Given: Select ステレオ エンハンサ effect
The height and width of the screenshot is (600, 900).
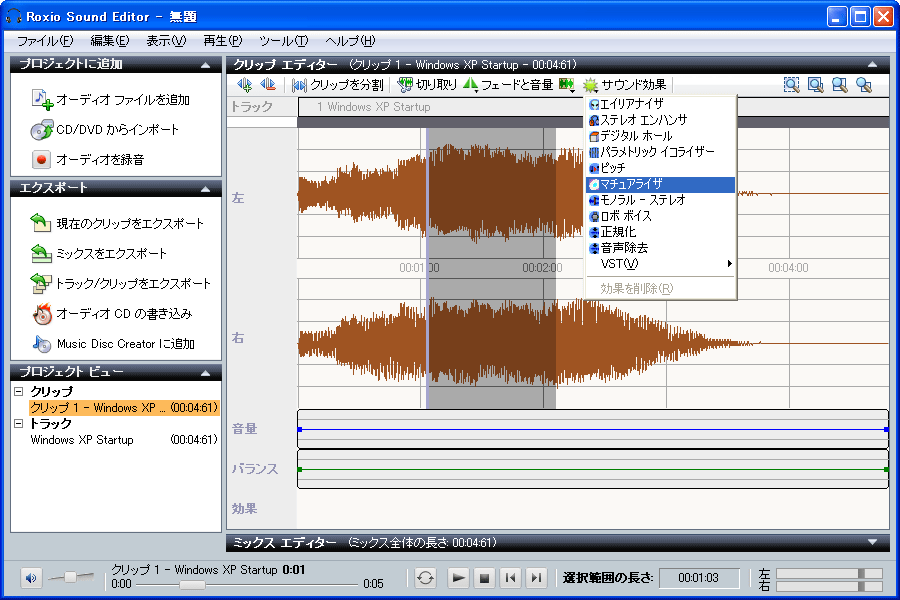Looking at the screenshot, I should coord(660,120).
